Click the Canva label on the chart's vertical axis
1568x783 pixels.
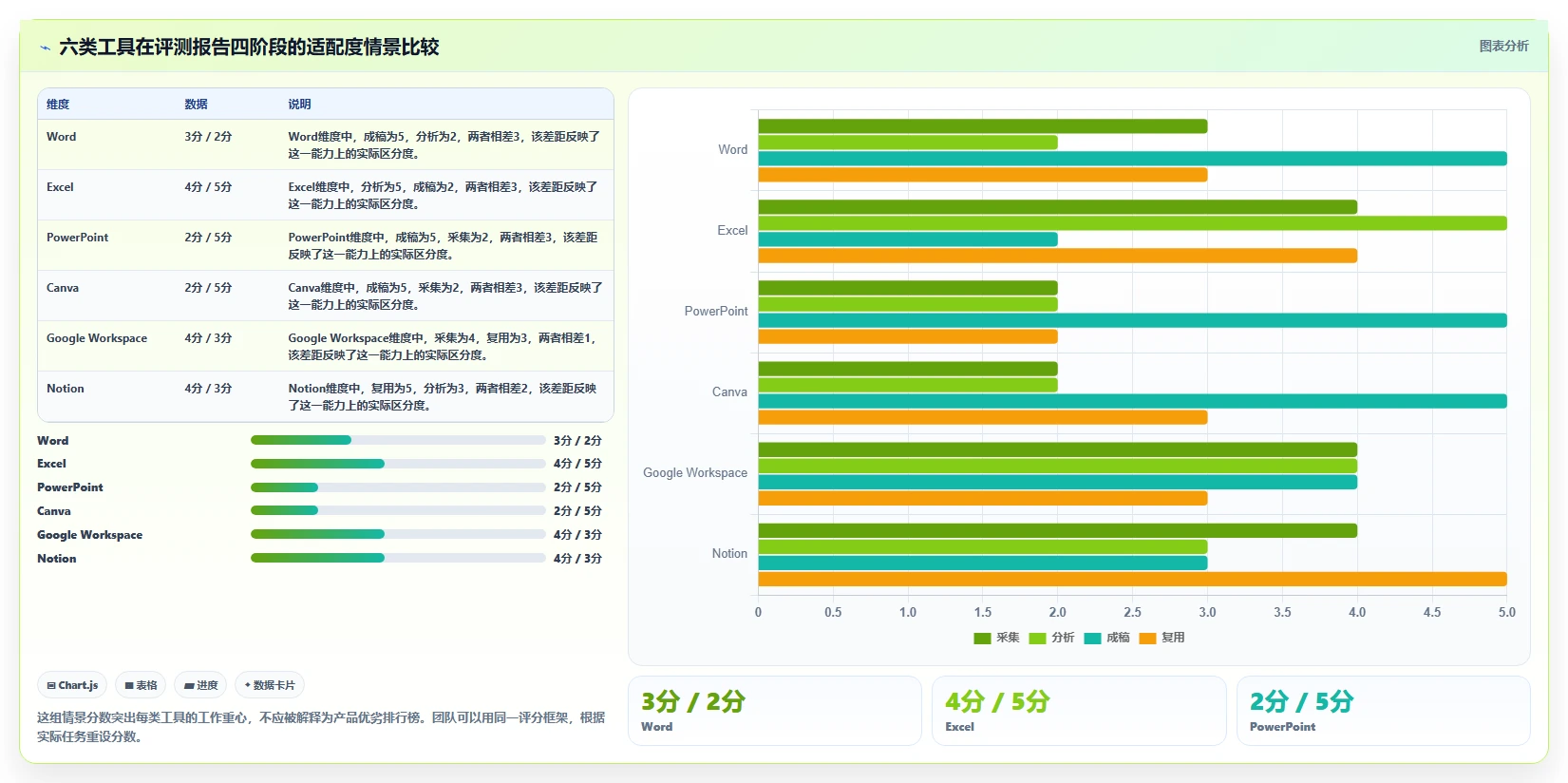[729, 391]
